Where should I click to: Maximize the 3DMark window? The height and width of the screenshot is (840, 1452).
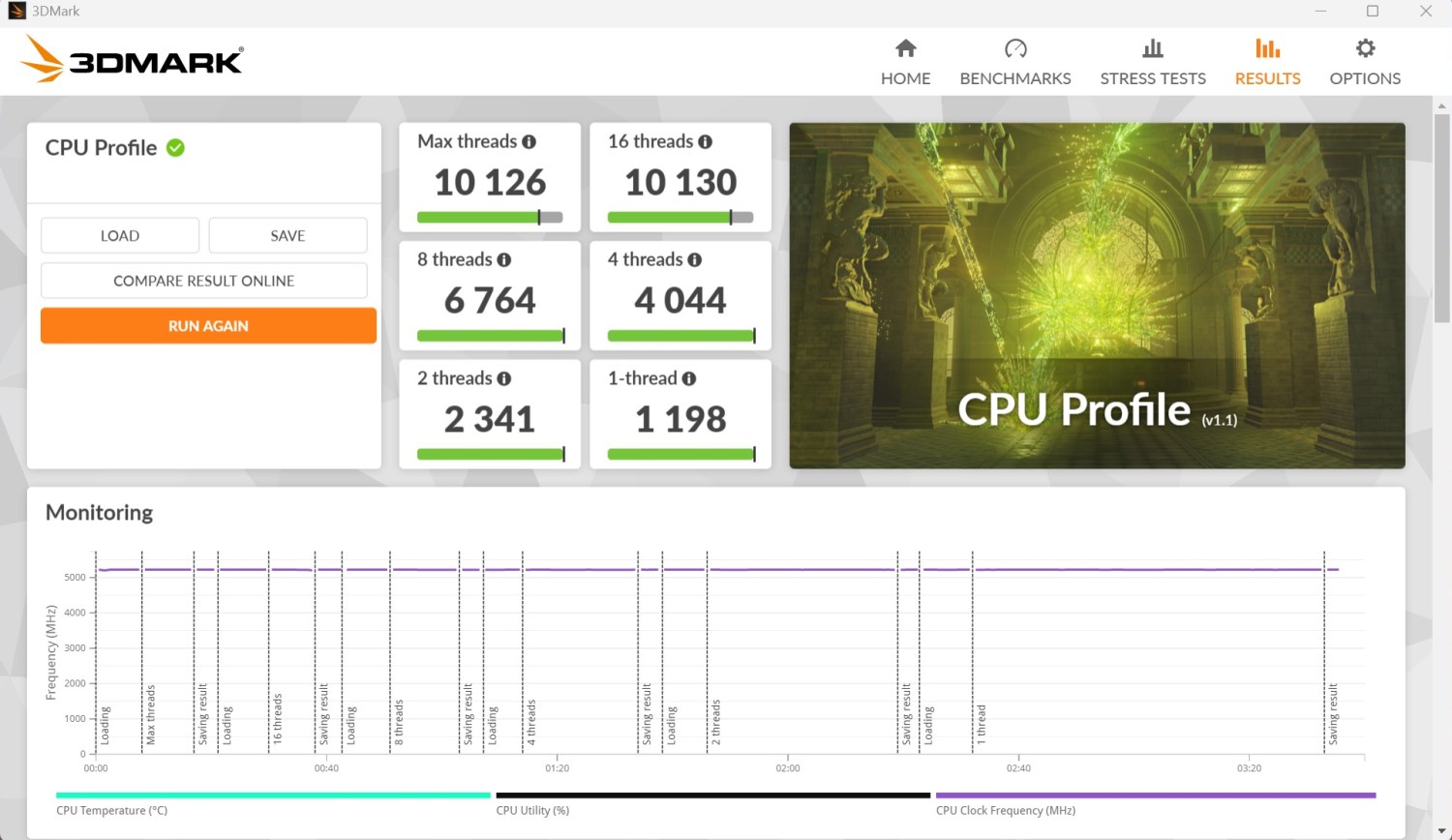1373,12
